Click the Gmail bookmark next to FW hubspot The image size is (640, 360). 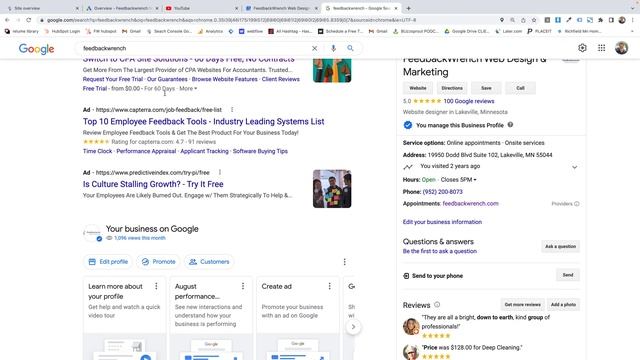(131, 31)
